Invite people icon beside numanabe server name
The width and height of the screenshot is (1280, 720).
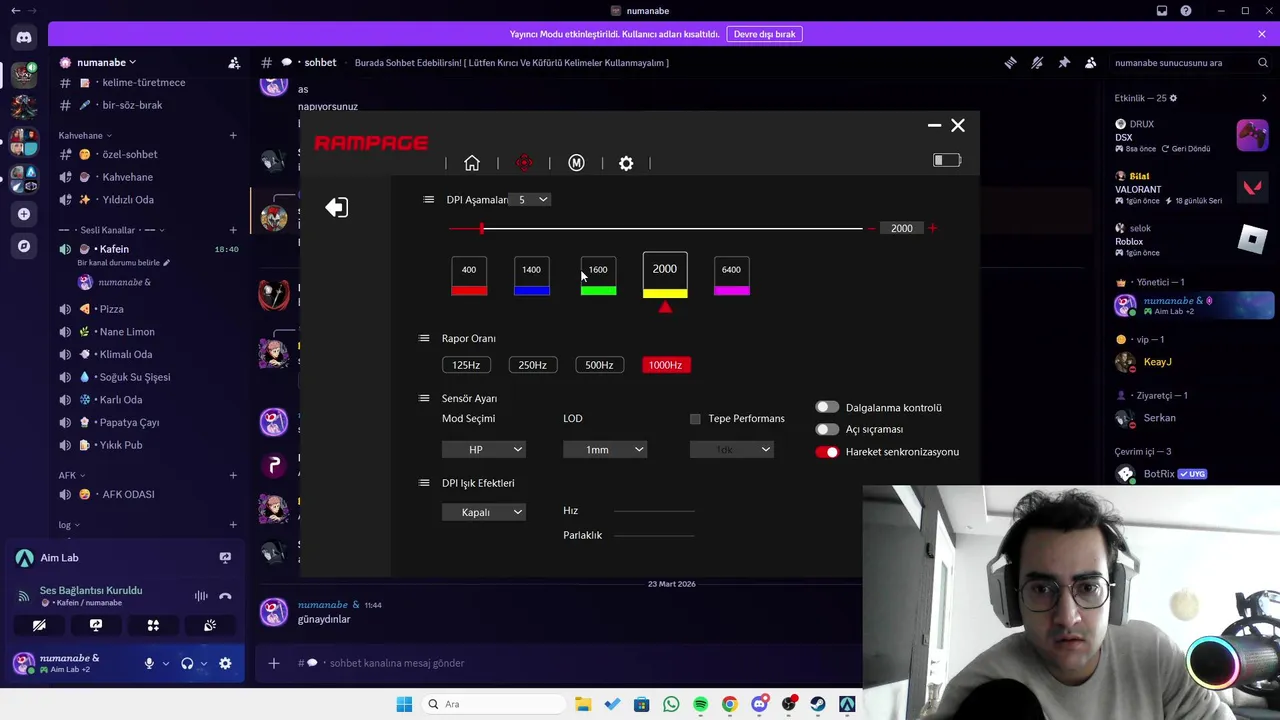click(x=234, y=62)
